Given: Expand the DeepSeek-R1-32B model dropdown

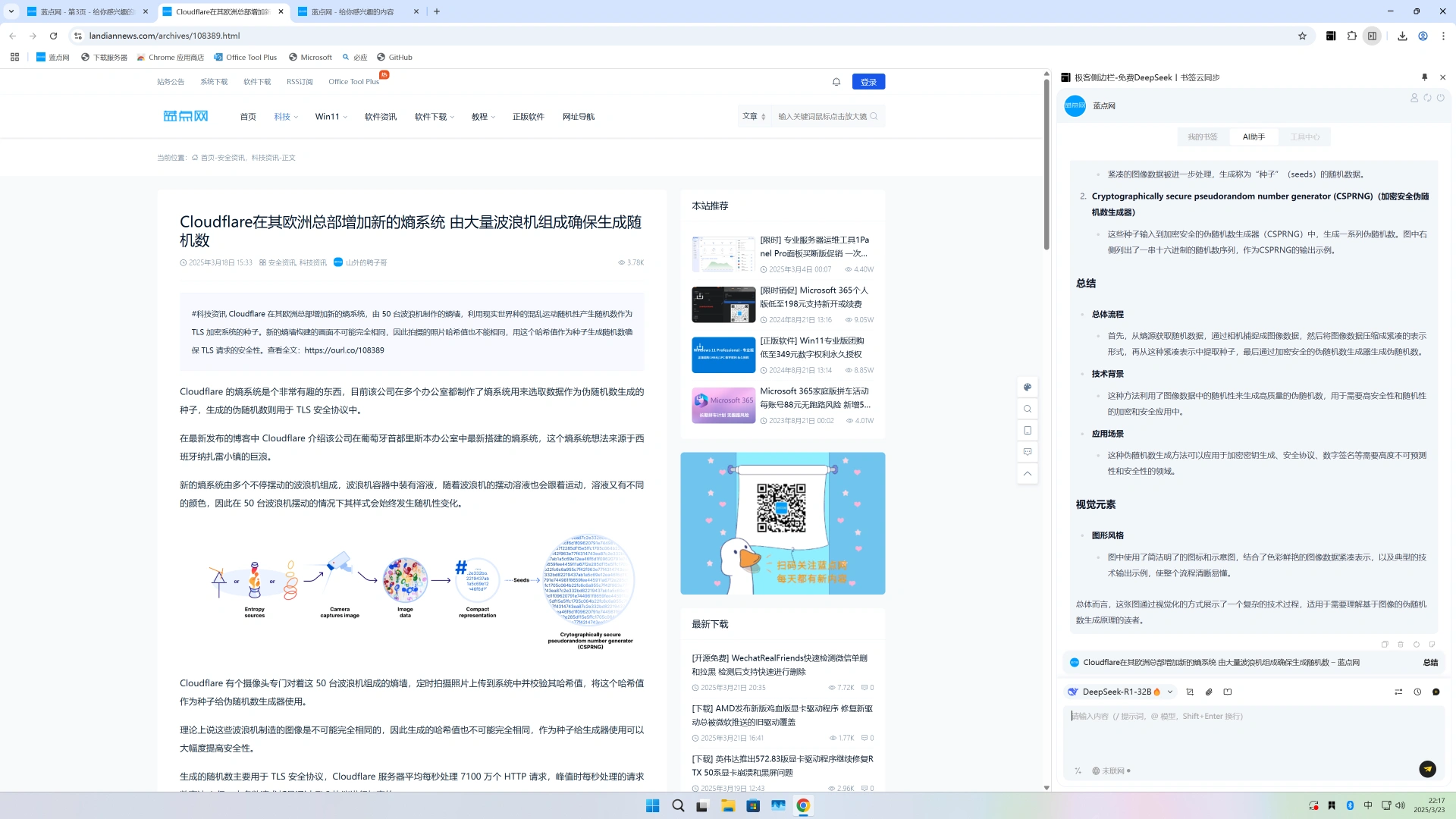Looking at the screenshot, I should click(x=1170, y=692).
